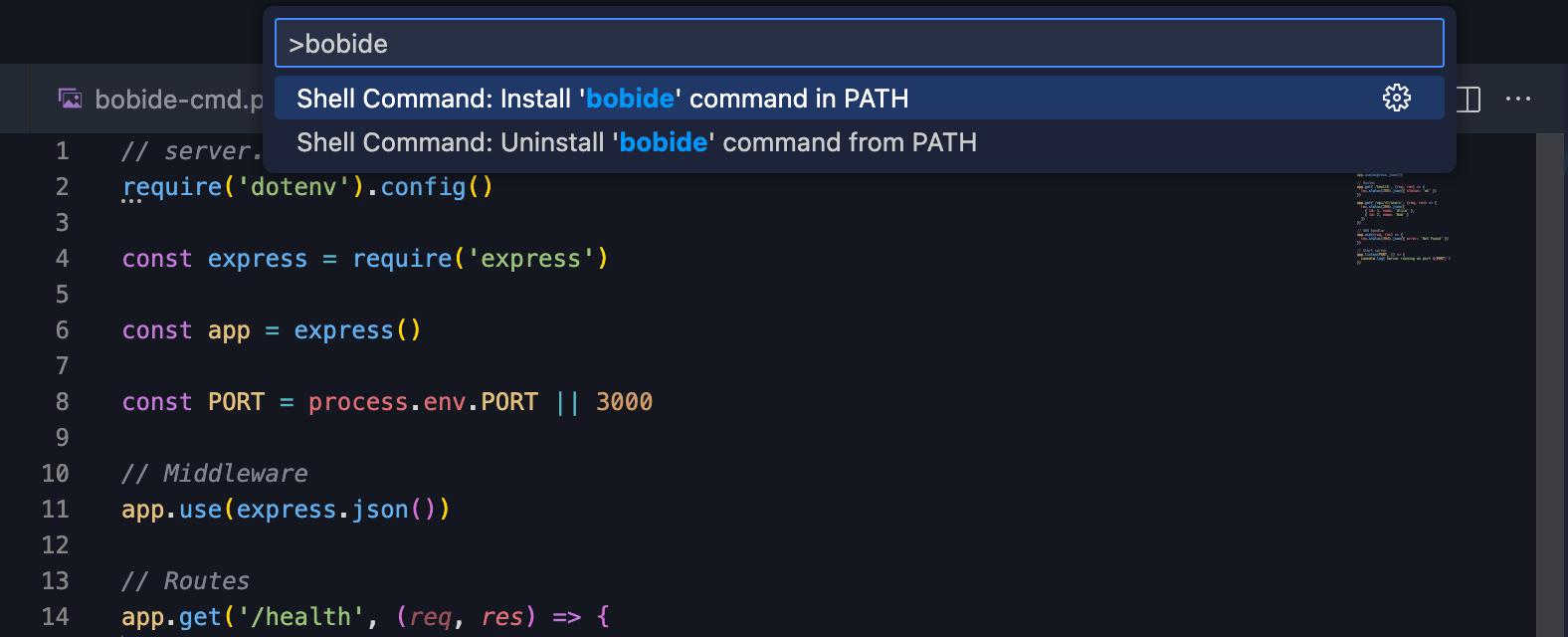
Task: Focus the command palette search input
Action: pyautogui.click(x=858, y=44)
